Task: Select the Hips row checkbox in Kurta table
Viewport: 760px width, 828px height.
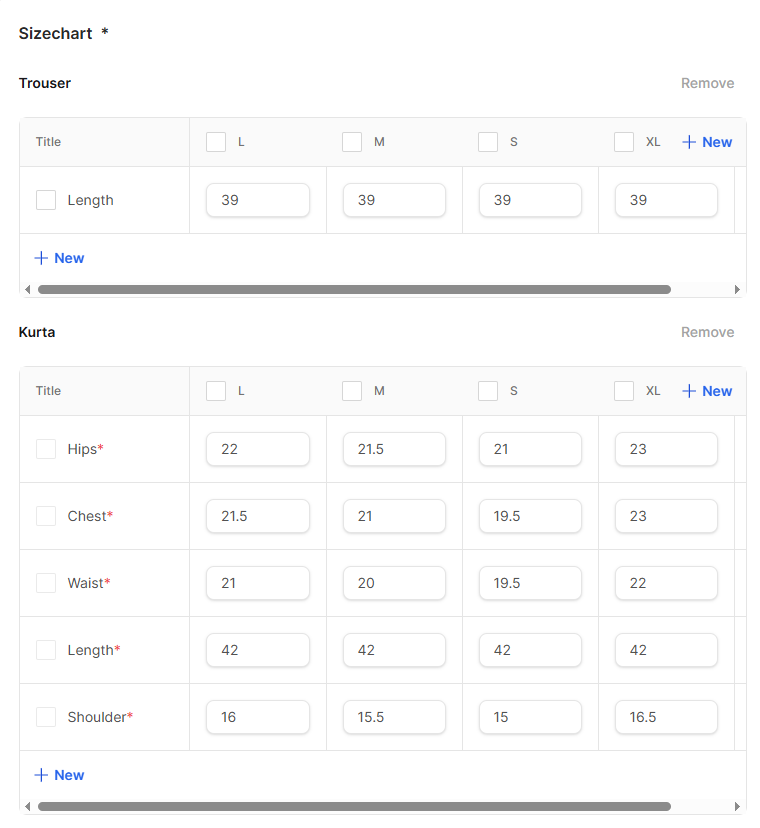Action: click(46, 449)
